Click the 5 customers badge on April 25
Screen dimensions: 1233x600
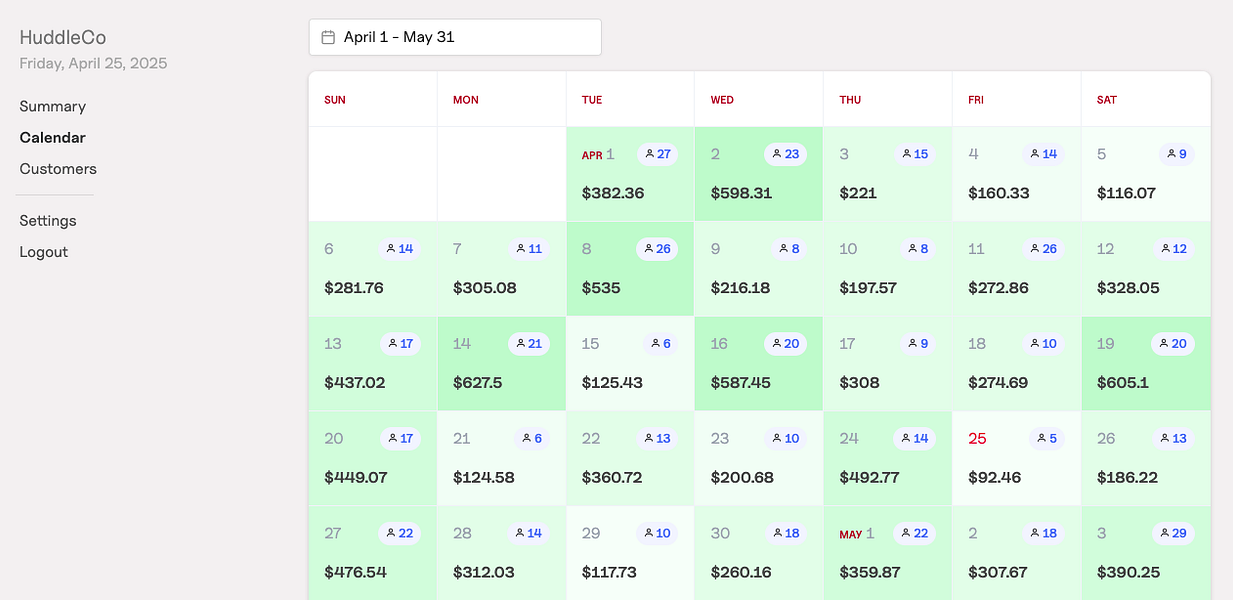1048,438
